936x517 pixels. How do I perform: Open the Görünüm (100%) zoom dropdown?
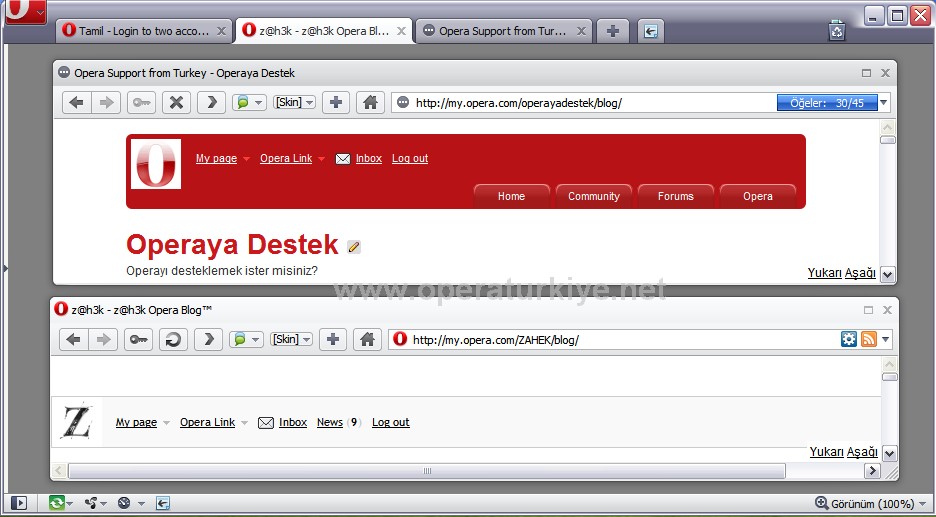[872, 504]
